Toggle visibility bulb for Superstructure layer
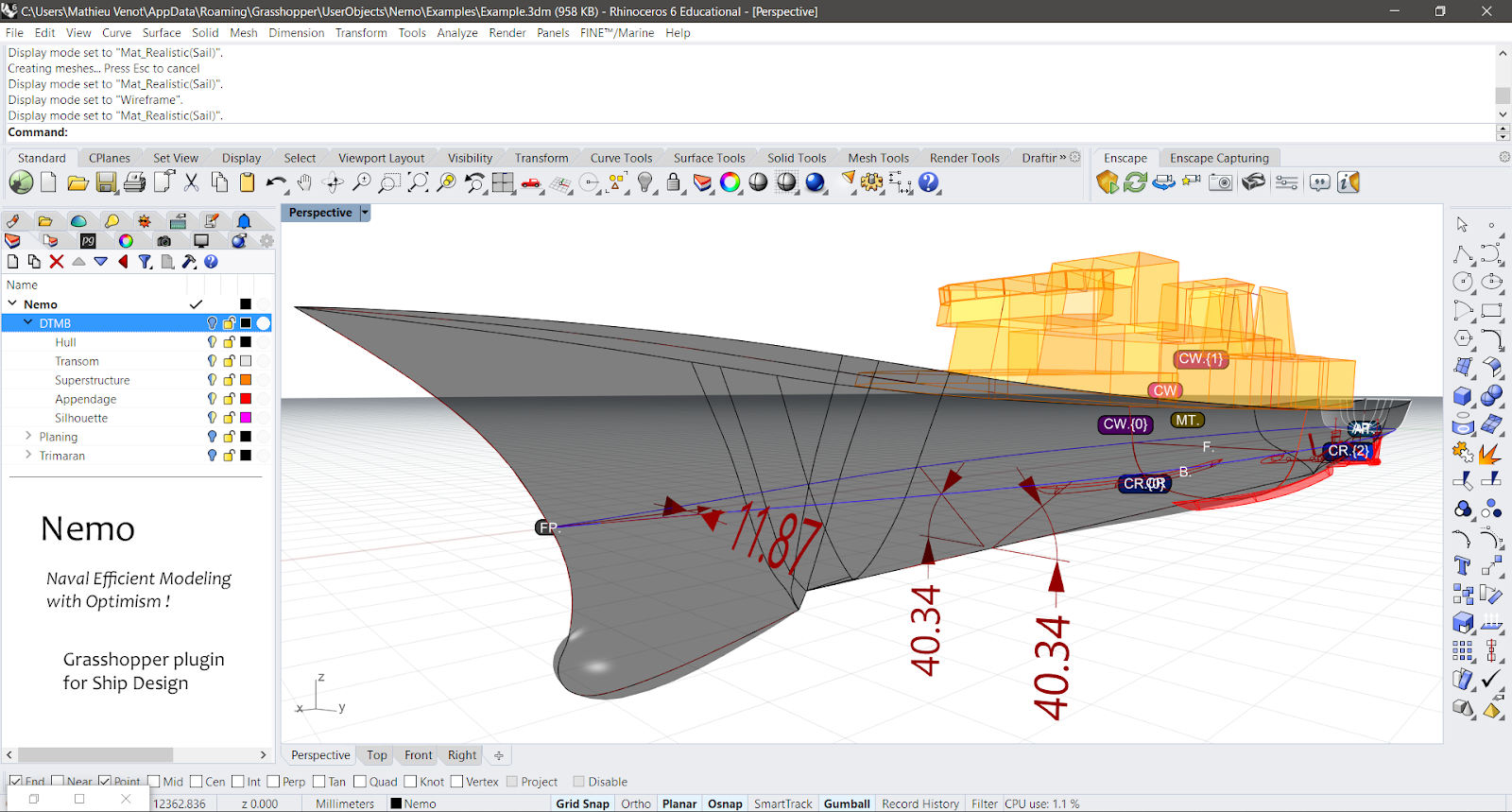The image size is (1512, 812). (x=212, y=380)
